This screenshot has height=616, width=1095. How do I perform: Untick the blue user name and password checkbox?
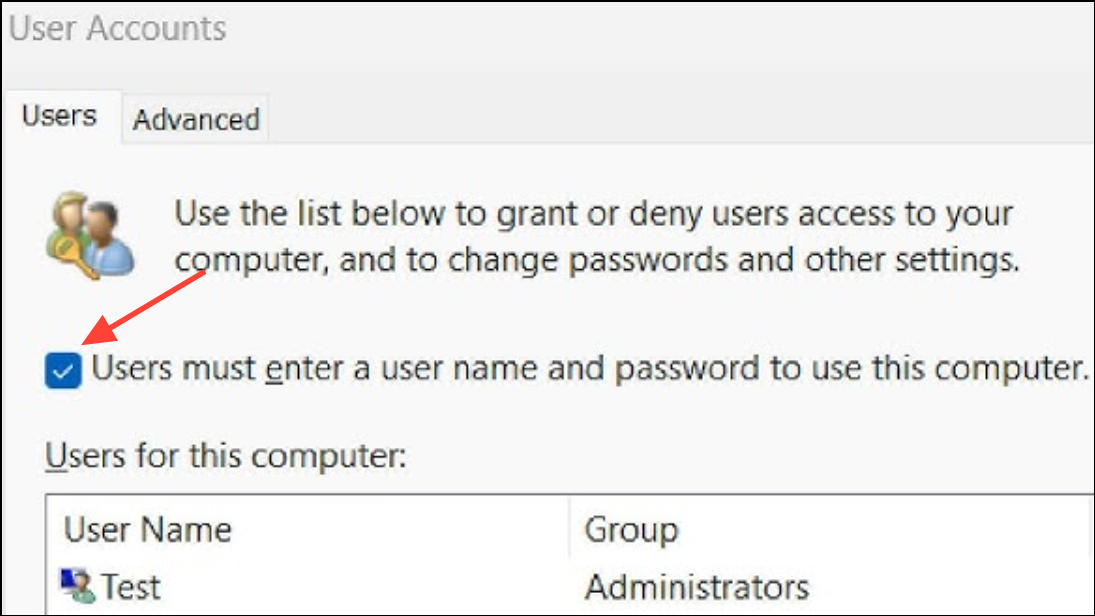[63, 369]
